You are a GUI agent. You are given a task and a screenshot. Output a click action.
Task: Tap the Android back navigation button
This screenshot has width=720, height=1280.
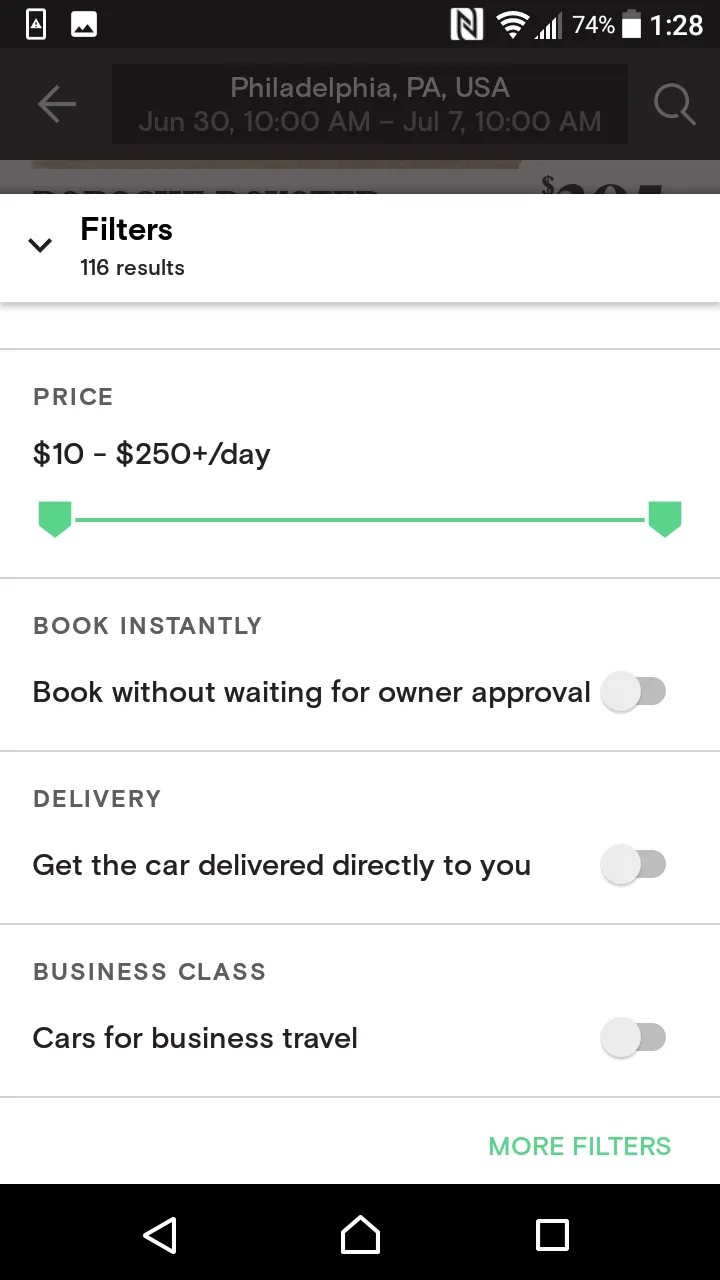160,1235
